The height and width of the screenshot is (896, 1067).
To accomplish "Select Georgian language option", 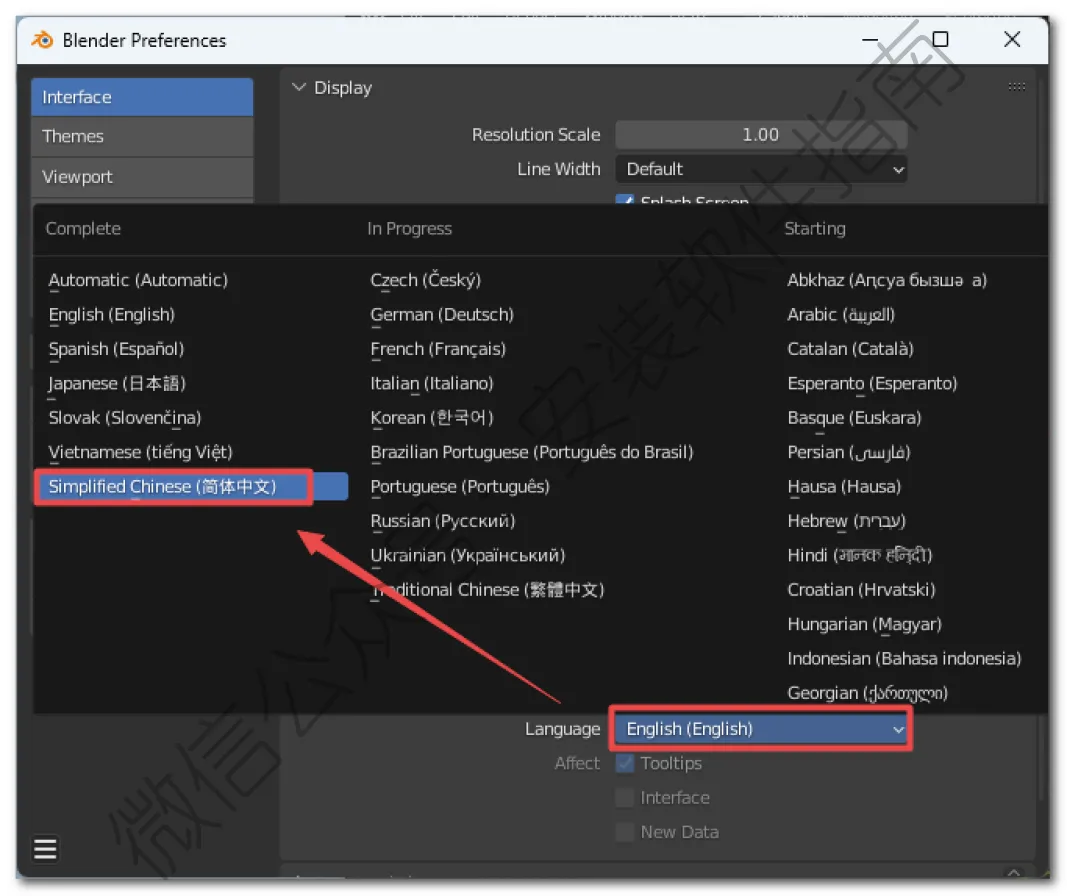I will click(867, 693).
